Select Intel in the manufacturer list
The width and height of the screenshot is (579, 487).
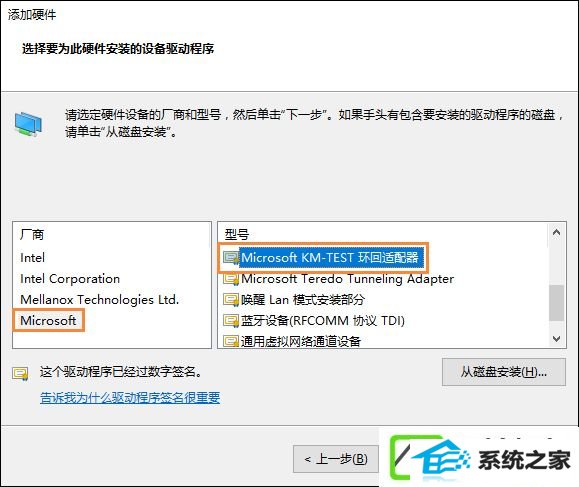pos(32,258)
